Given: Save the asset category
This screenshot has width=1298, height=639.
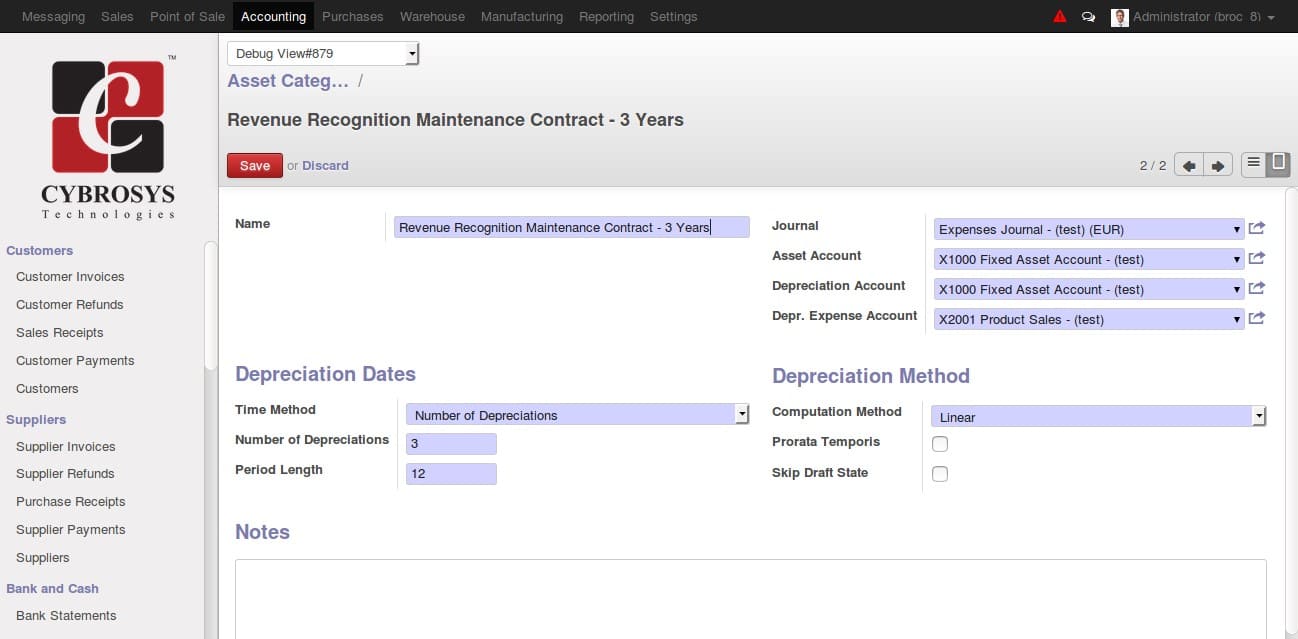Looking at the screenshot, I should pyautogui.click(x=255, y=166).
